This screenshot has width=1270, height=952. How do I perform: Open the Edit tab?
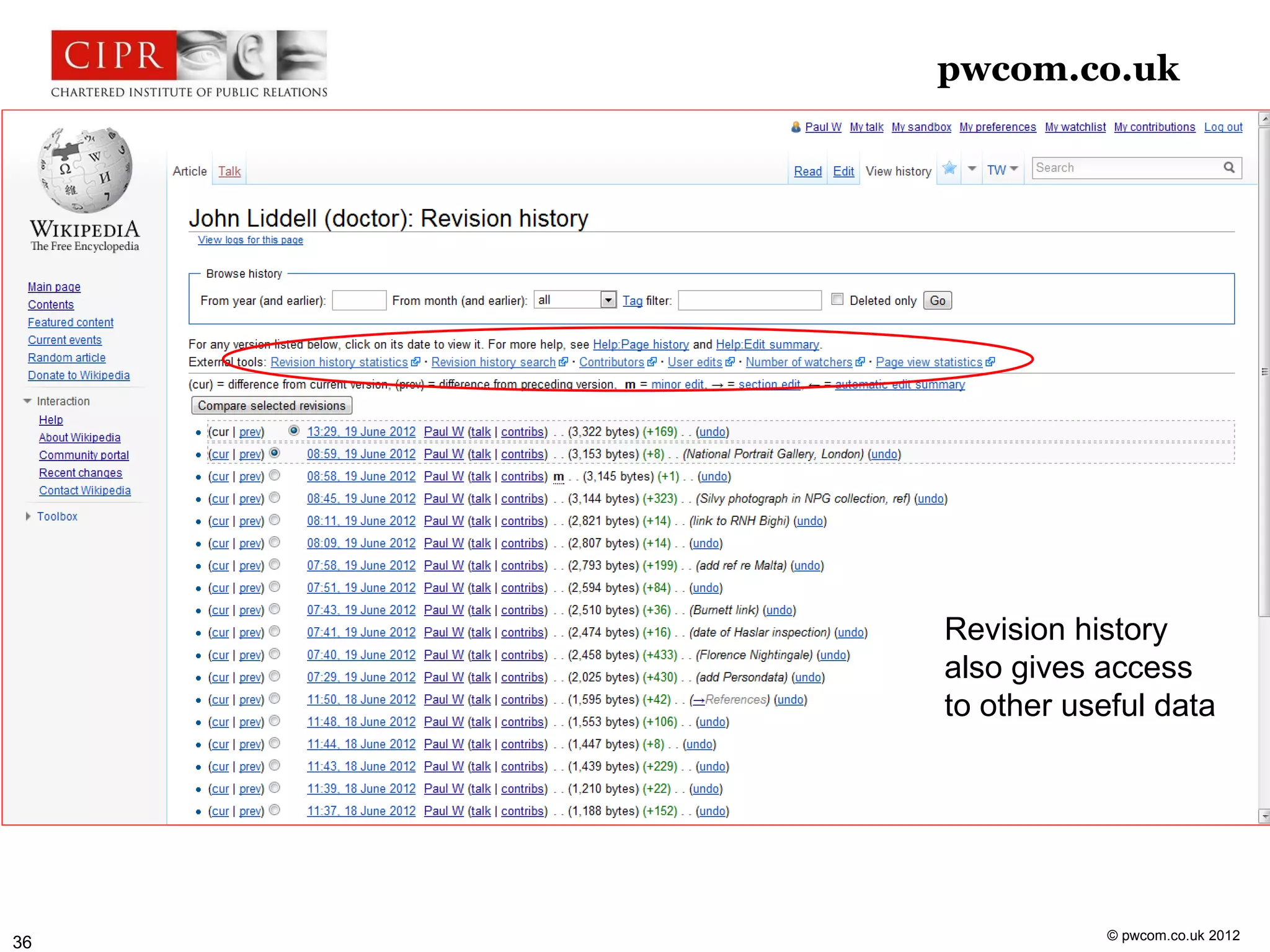(843, 171)
